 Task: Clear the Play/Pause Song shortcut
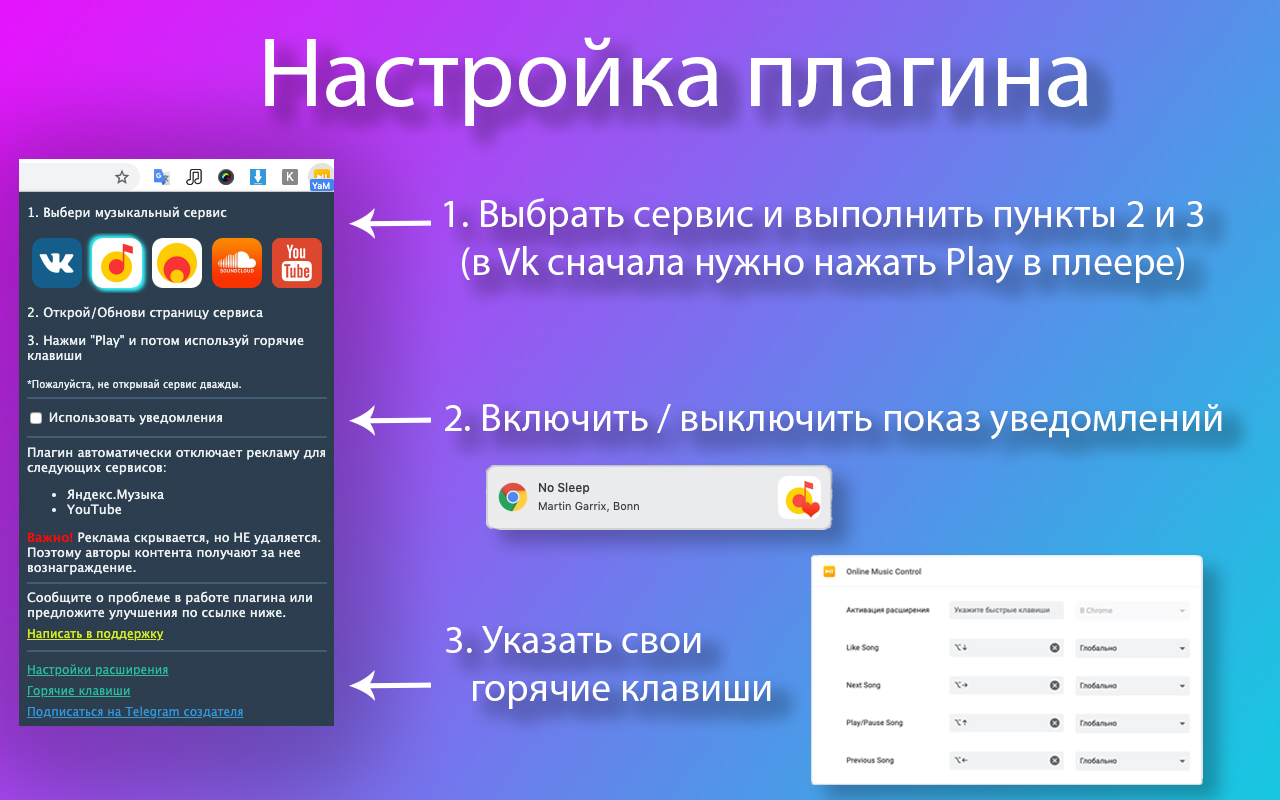coord(1054,723)
